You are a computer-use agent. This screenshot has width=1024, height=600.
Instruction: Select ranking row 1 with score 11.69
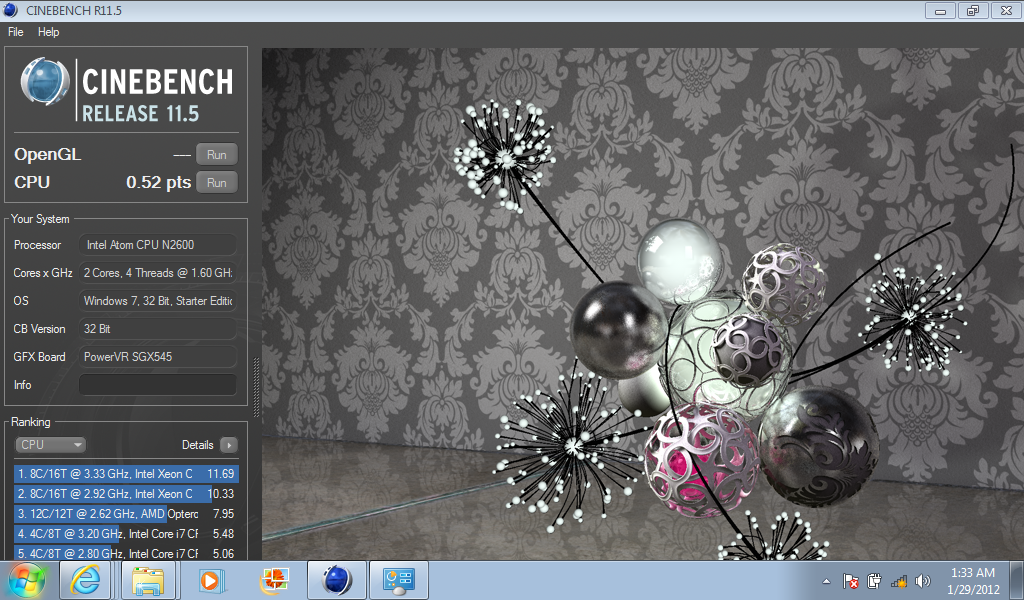pos(126,474)
